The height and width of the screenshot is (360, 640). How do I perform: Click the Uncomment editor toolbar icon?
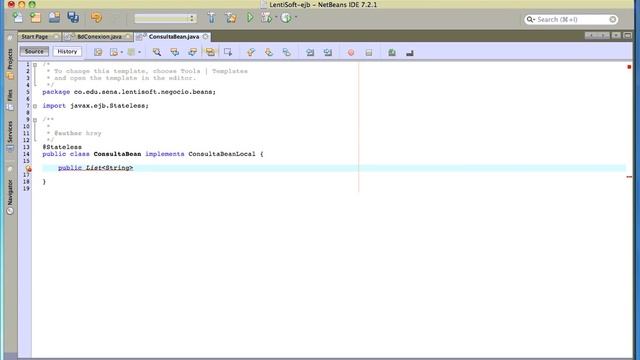(410, 53)
